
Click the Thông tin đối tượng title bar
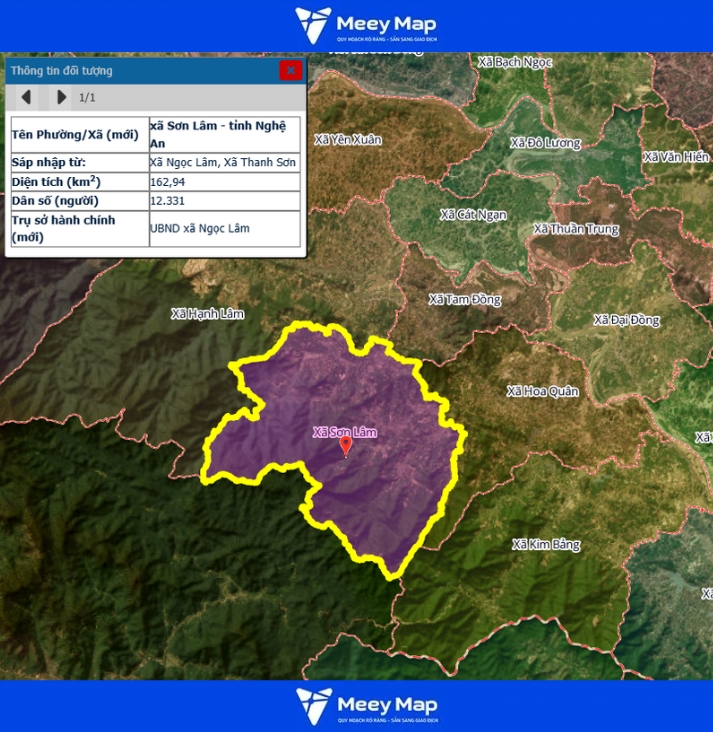pyautogui.click(x=140, y=70)
